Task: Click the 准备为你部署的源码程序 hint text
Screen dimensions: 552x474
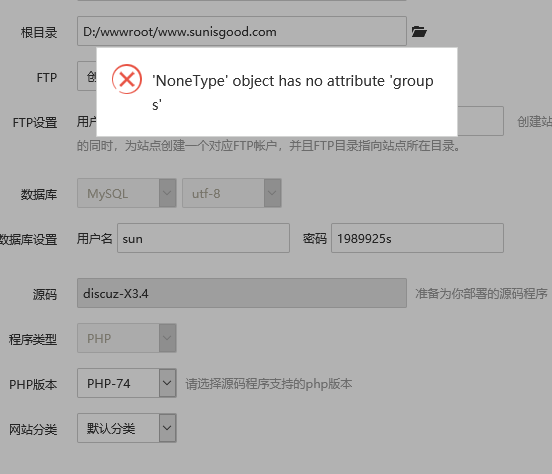Action: click(481, 293)
